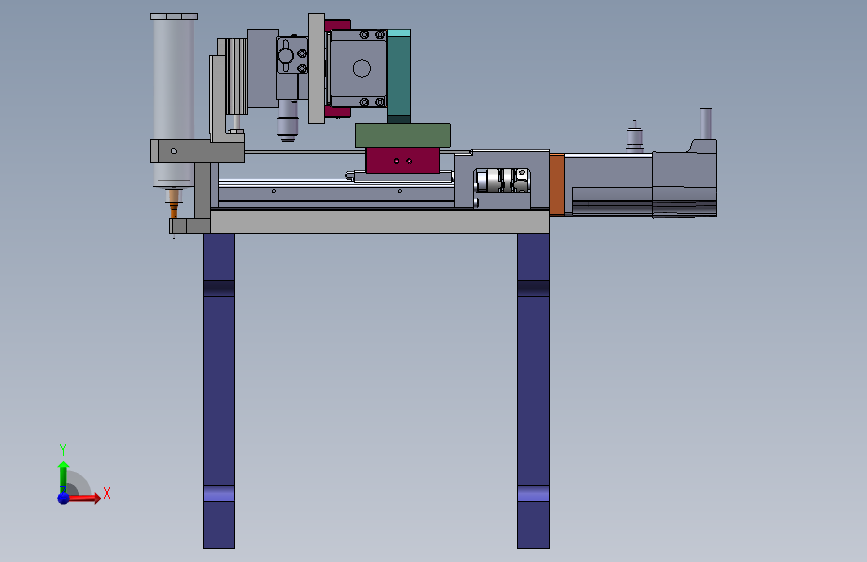
Task: Click the blue Z axis ball of the triad
Action: [x=63, y=498]
